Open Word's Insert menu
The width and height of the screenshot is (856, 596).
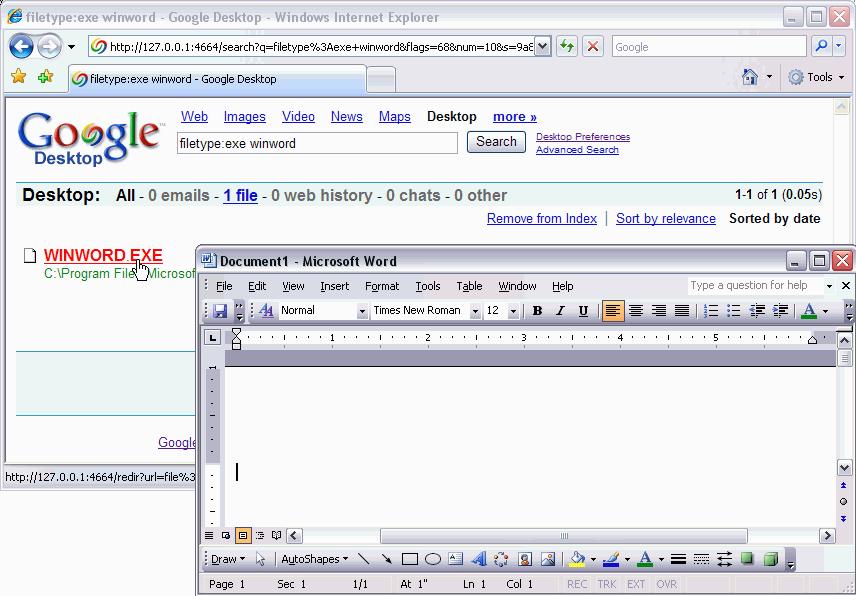click(334, 286)
